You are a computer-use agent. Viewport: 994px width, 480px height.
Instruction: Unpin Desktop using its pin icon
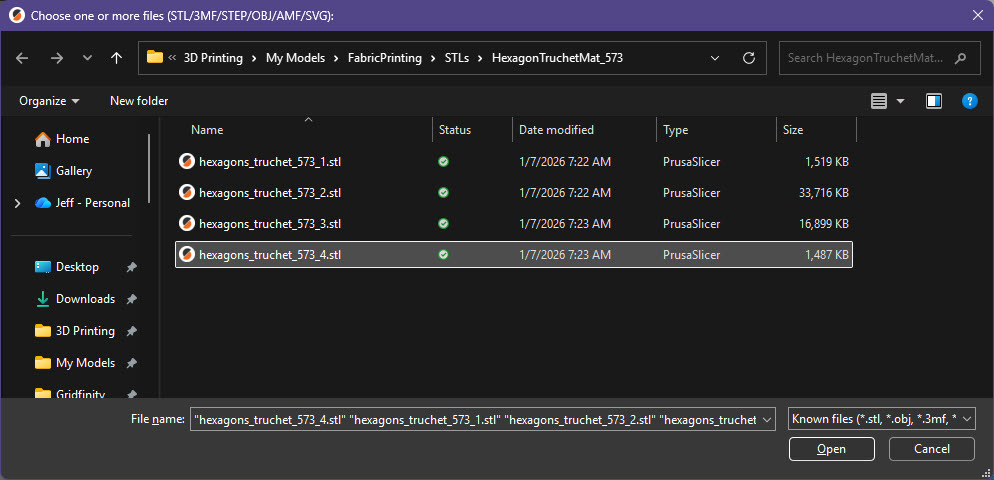click(x=131, y=268)
